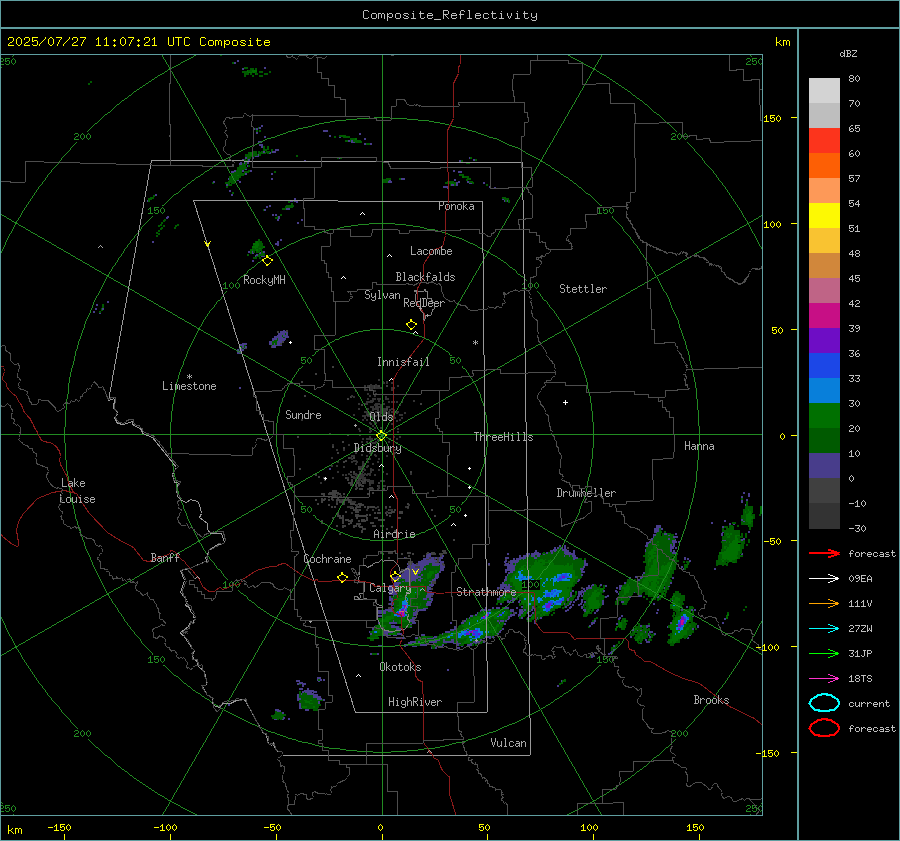900x841 pixels.
Task: Click the -150 value on the bottom axis
Action: click(x=59, y=827)
